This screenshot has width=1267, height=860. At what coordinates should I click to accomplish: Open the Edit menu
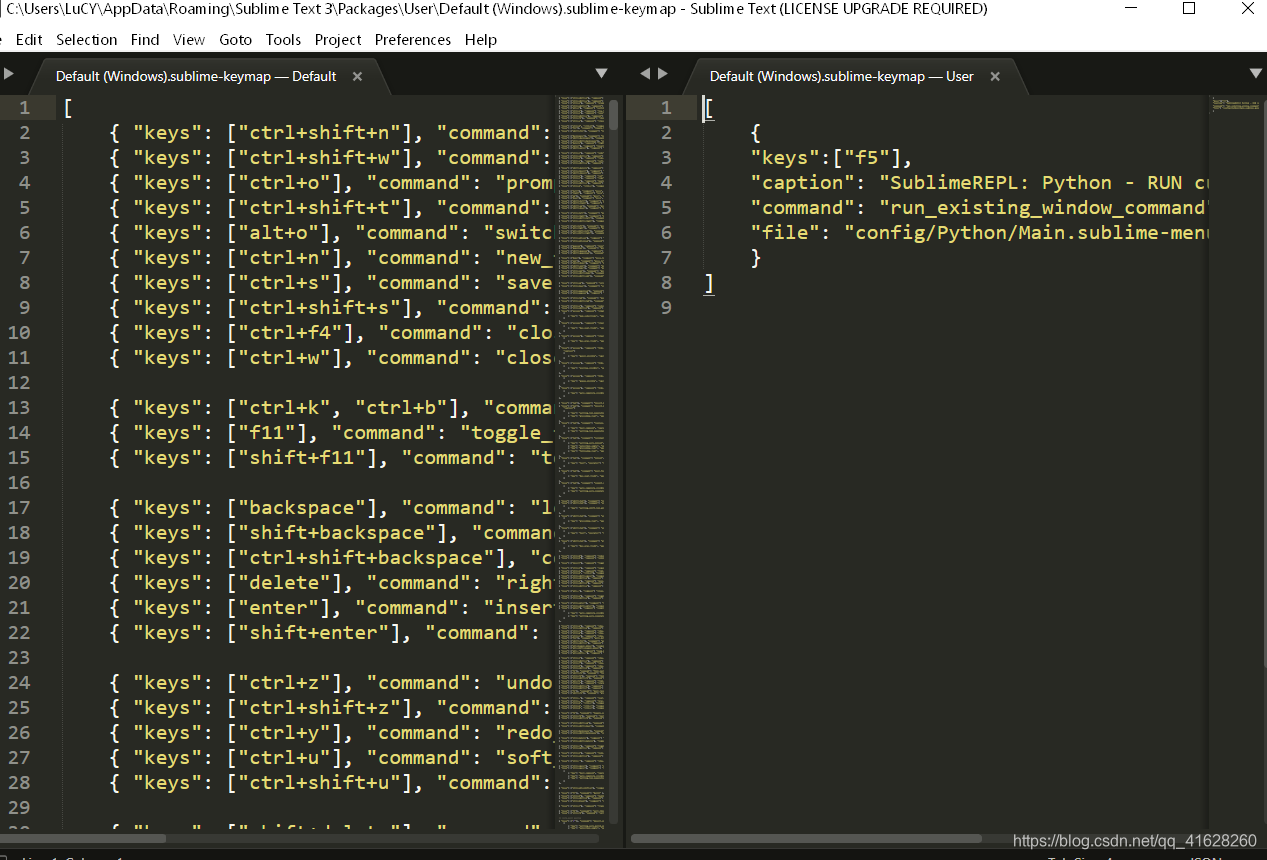(29, 40)
